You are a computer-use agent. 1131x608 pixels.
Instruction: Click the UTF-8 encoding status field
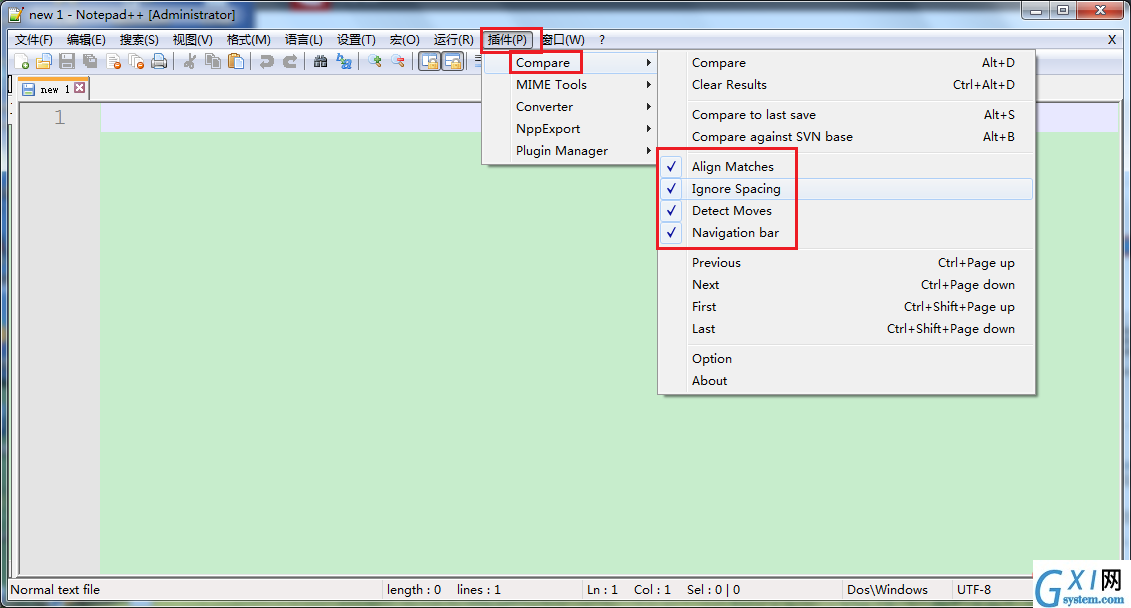tap(974, 590)
